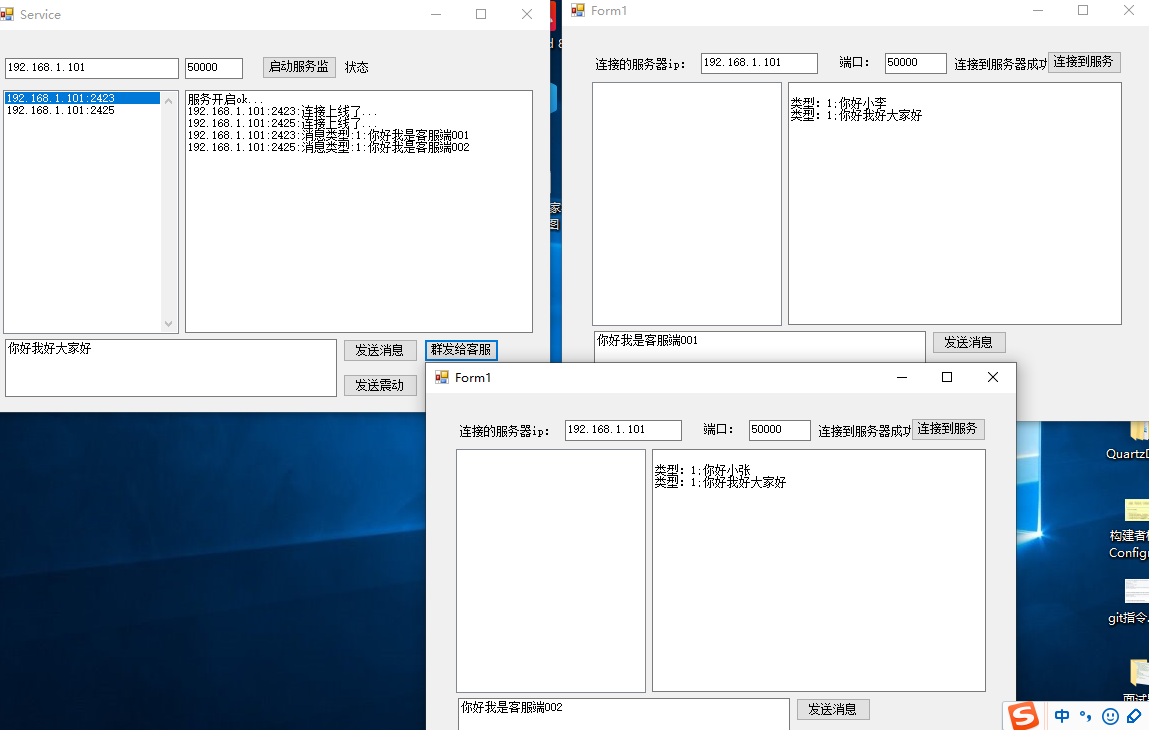Focus the Service window port field 50000

[213, 67]
